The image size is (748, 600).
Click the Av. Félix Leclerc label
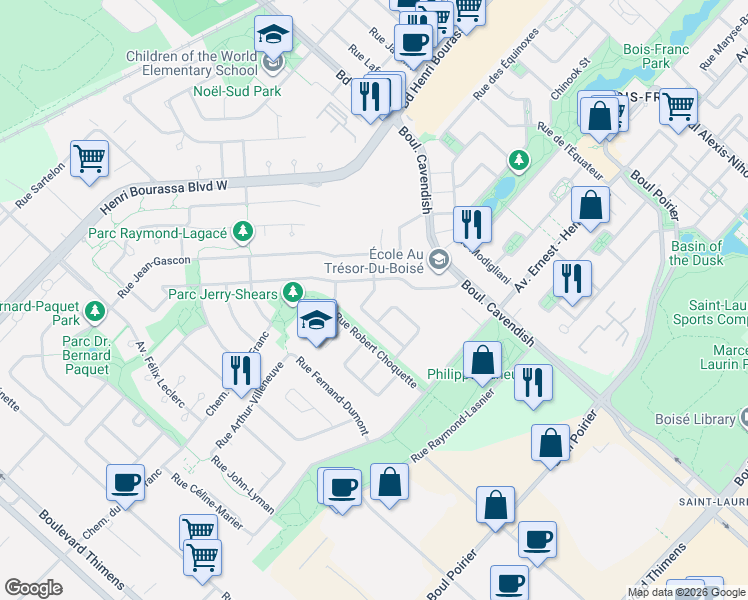click(160, 374)
